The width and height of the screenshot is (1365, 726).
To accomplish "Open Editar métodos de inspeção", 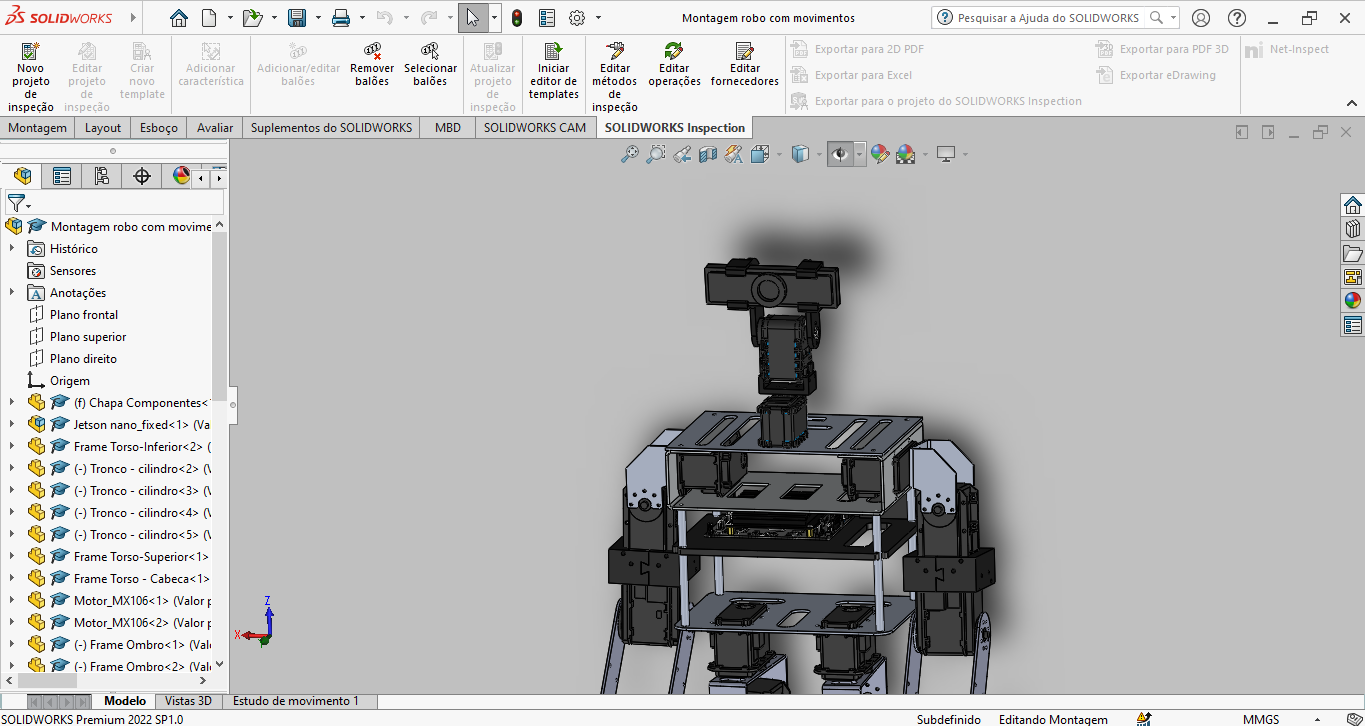I will click(615, 77).
